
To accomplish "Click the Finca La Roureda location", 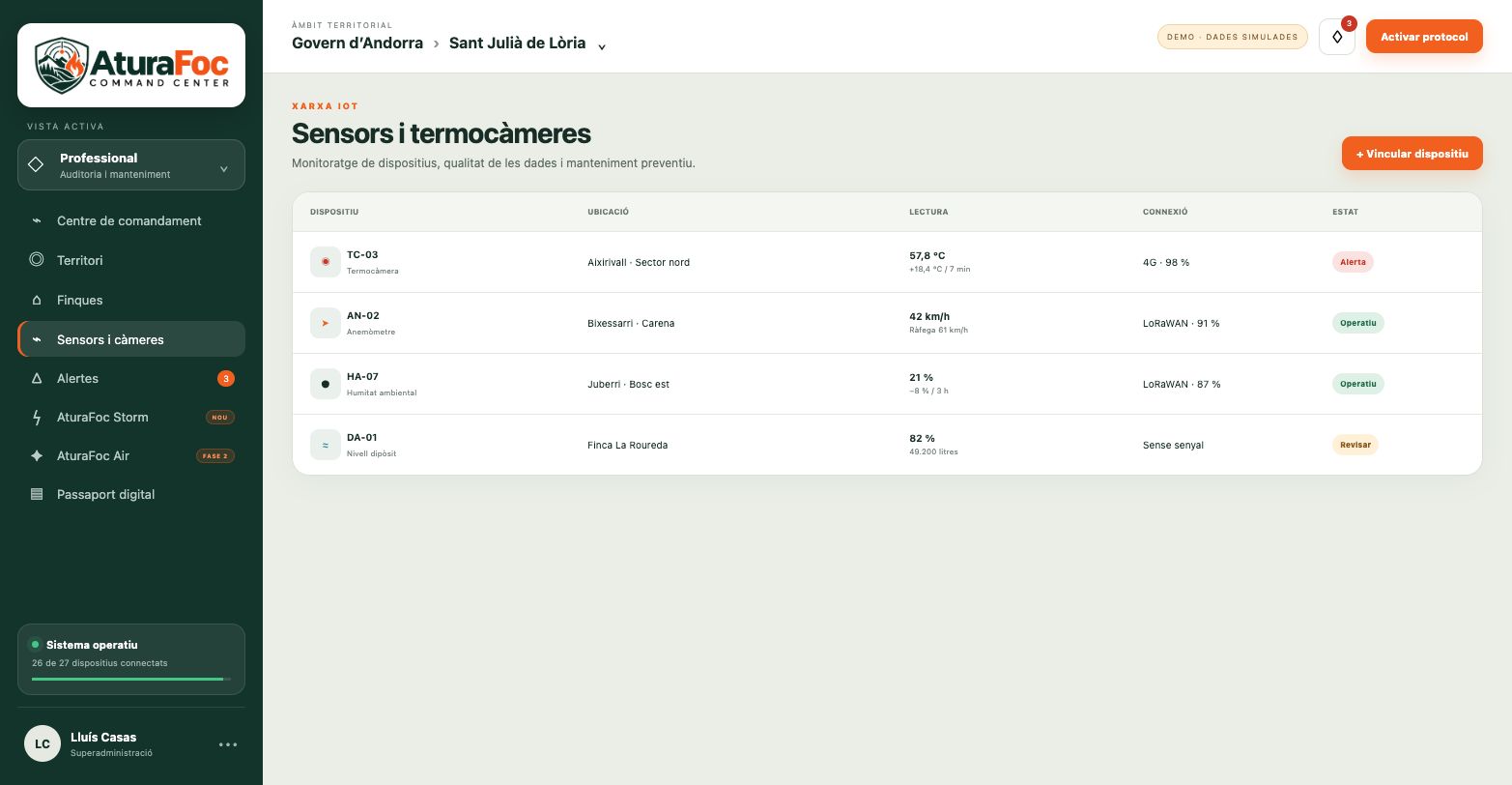I will pyautogui.click(x=628, y=446).
